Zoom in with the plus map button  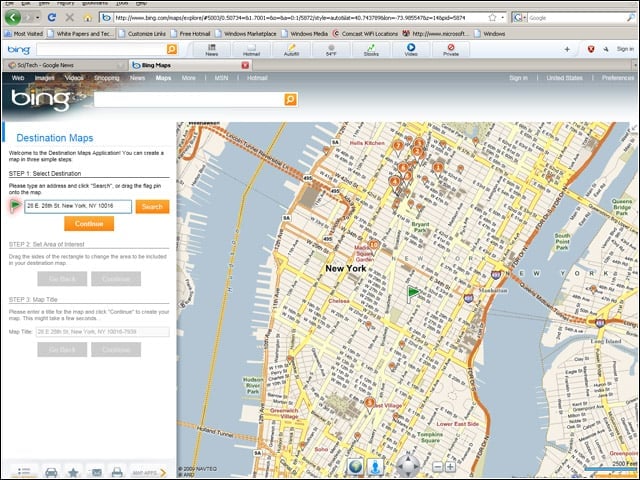coord(450,467)
